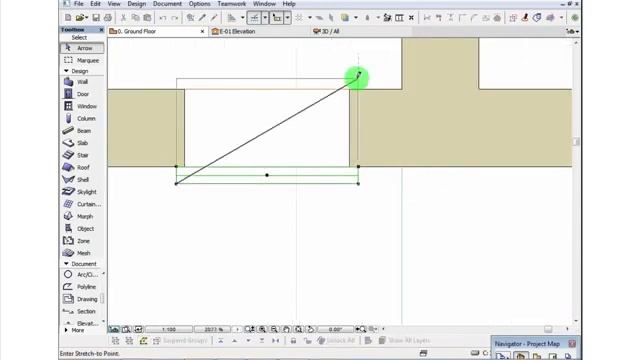Open the File menu
Viewport: 640px width, 360px height.
pos(78,4)
